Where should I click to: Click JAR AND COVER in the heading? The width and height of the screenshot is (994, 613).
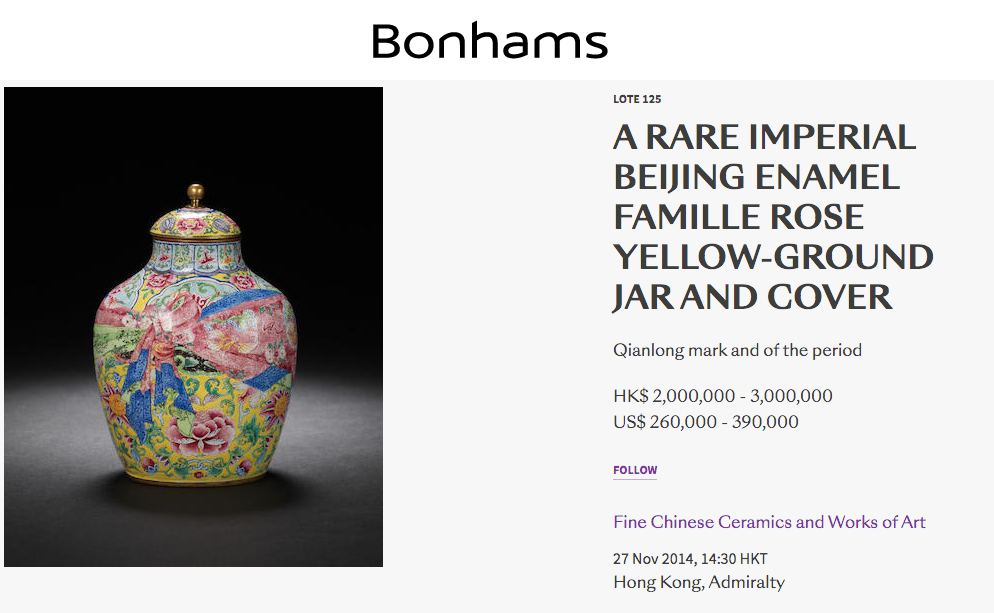pos(752,297)
